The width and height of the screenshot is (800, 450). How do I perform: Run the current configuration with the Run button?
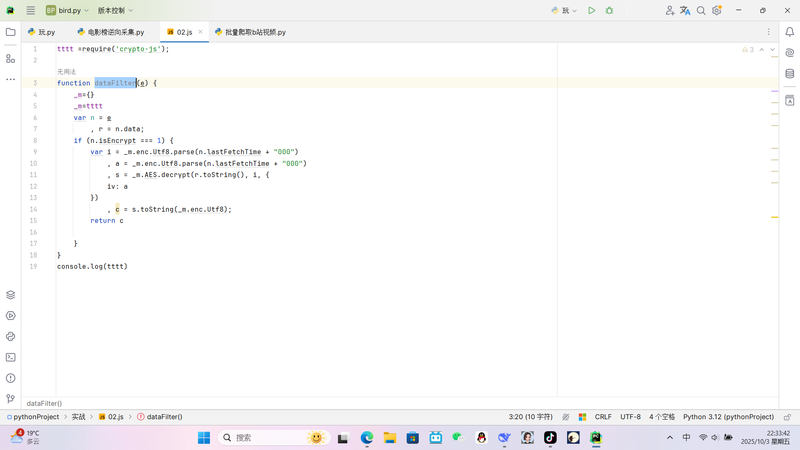click(x=591, y=11)
